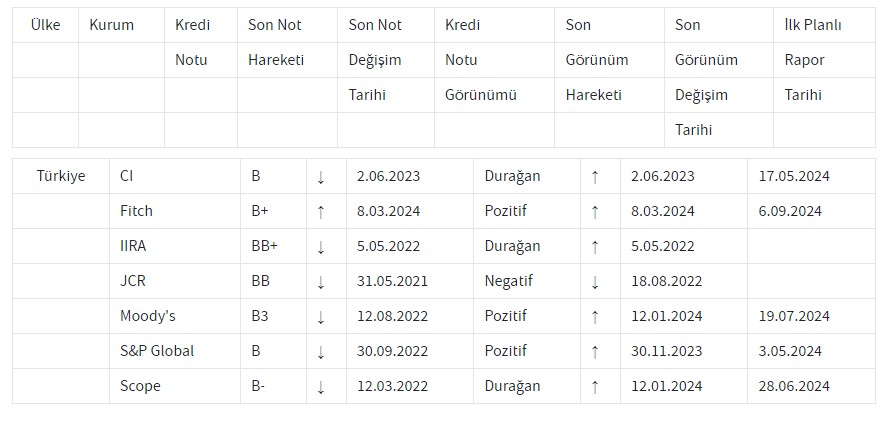This screenshot has height=426, width=881.
Task: Click the Kurum column header
Action: tap(111, 25)
